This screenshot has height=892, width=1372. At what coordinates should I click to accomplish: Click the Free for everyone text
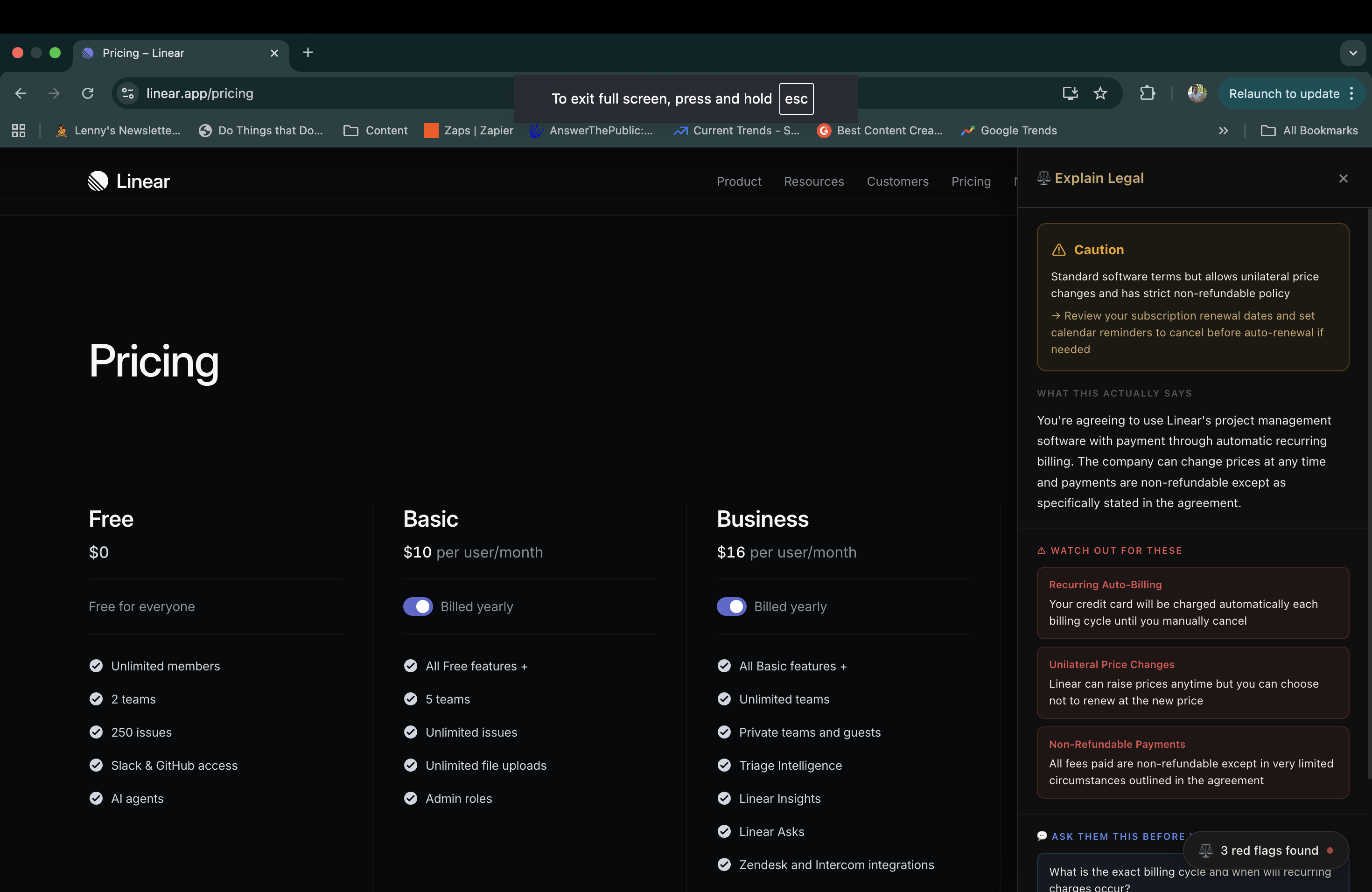tap(142, 606)
